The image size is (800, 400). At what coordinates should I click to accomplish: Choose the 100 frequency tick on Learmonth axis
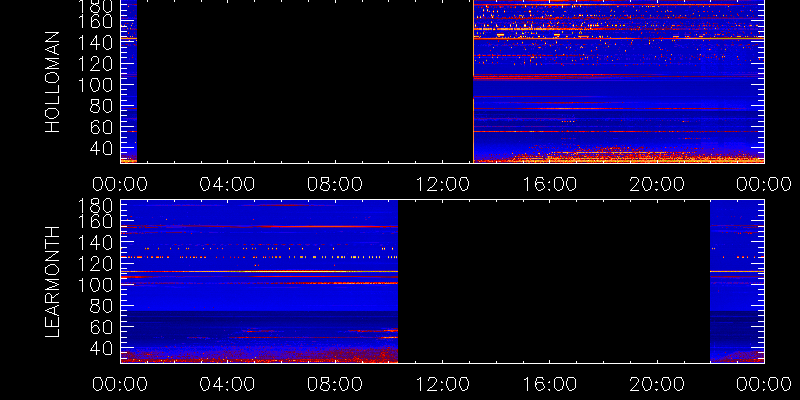click(95, 285)
